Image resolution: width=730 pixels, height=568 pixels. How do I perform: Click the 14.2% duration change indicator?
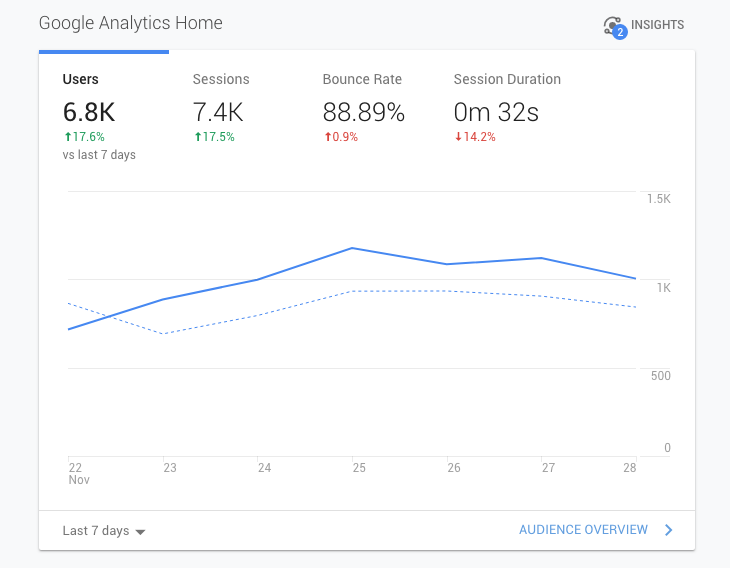point(475,137)
